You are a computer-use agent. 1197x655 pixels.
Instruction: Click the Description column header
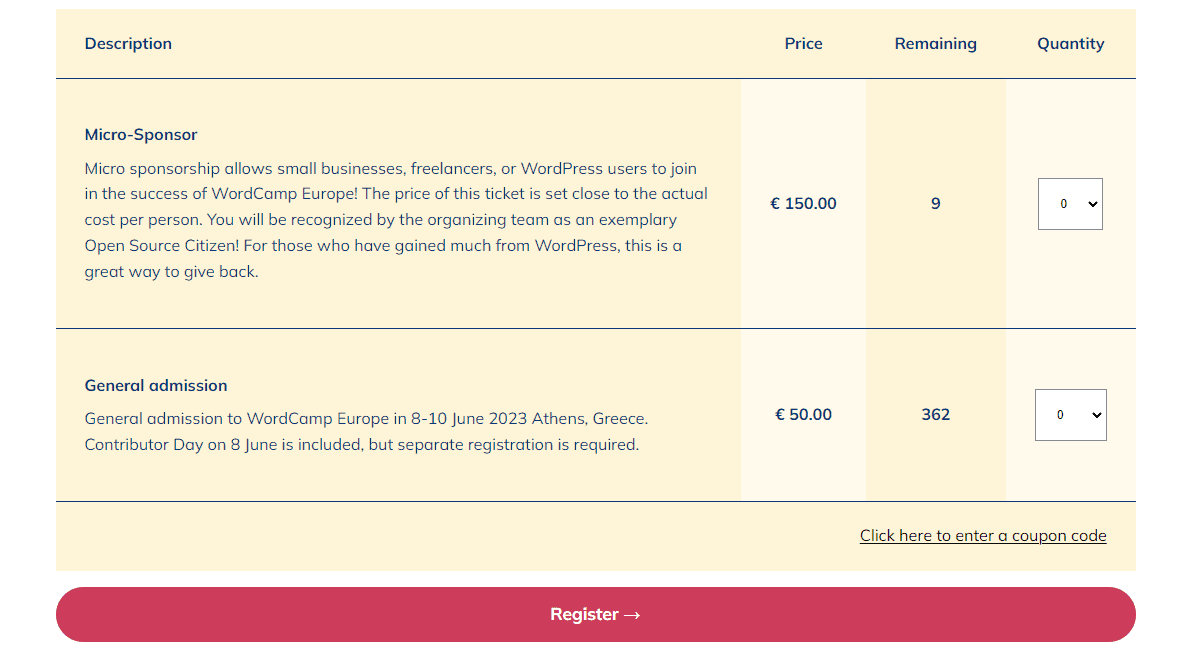pos(128,44)
